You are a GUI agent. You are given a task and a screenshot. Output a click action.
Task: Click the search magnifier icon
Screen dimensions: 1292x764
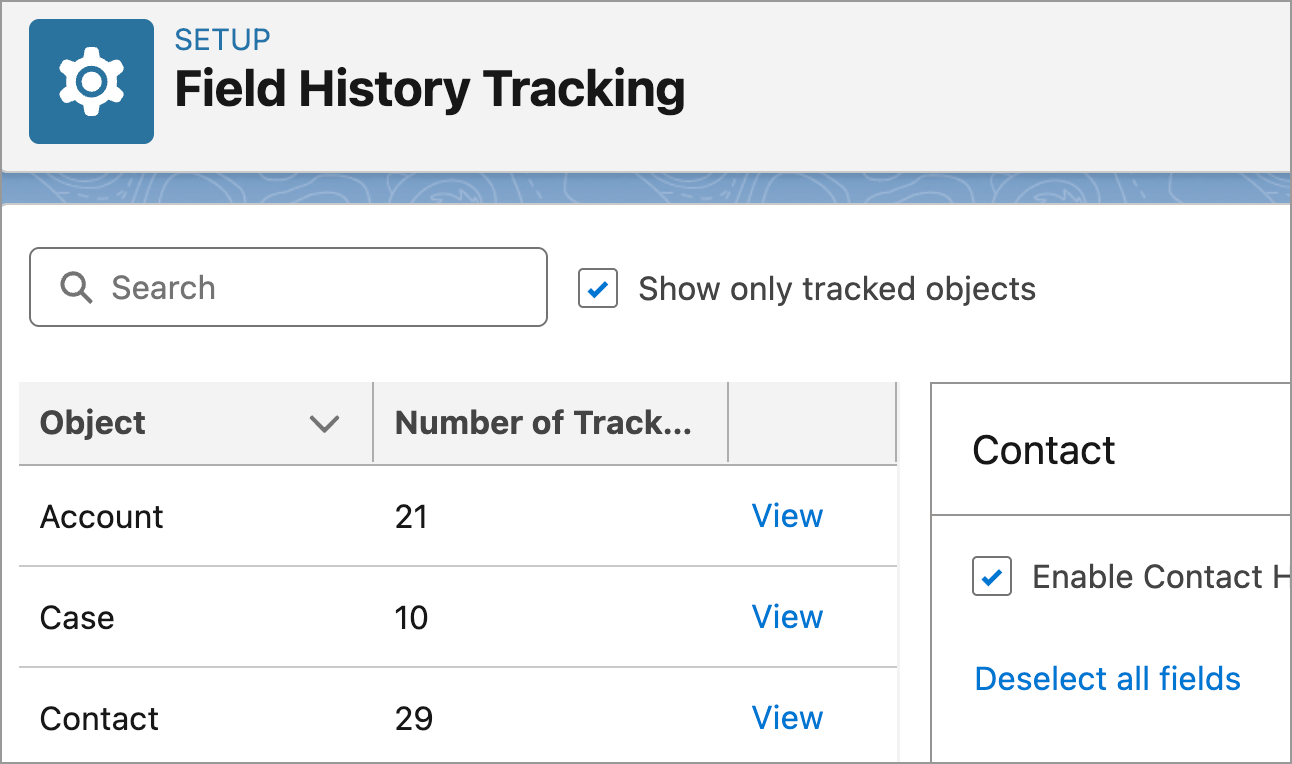[76, 288]
